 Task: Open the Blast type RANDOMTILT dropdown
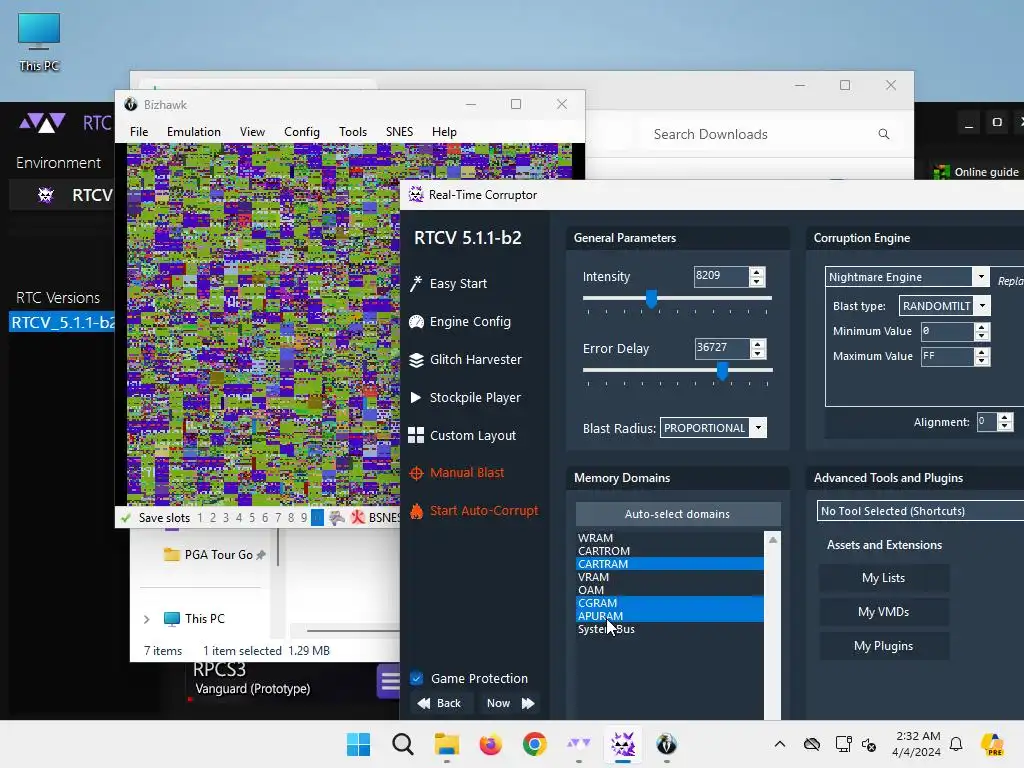click(982, 306)
